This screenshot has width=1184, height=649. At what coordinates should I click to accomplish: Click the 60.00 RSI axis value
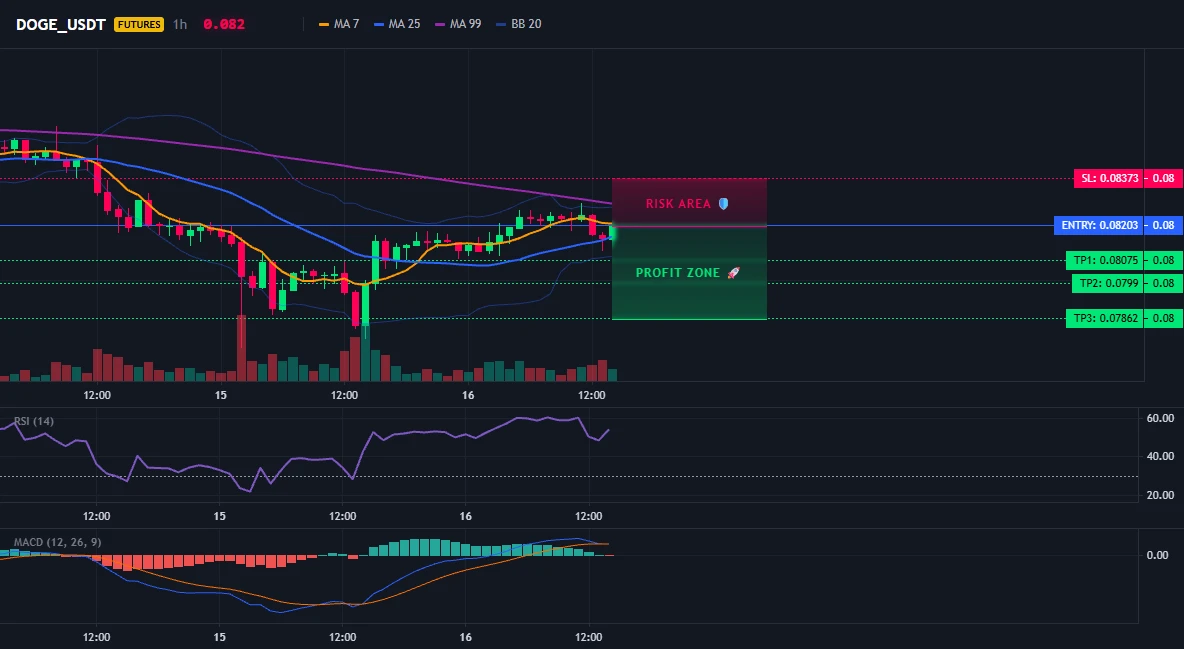pos(1160,418)
